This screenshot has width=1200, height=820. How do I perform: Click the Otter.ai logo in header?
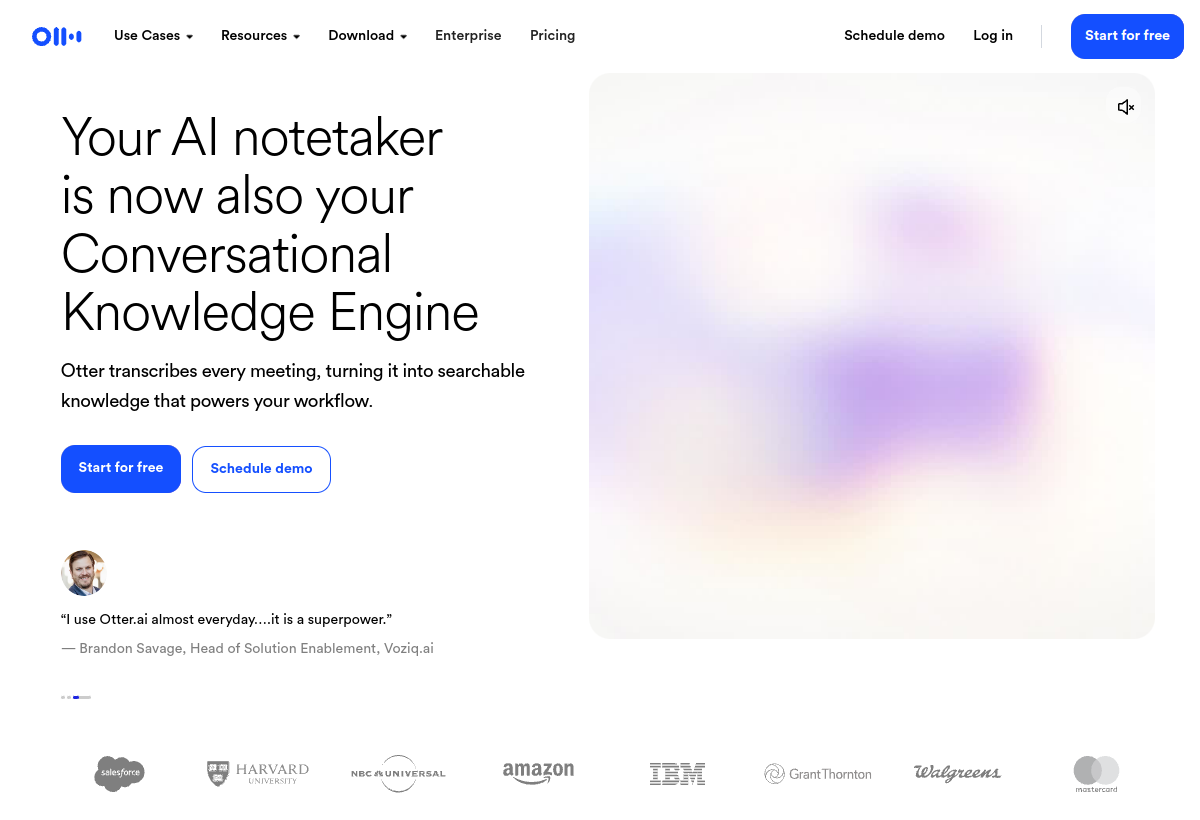[x=57, y=37]
